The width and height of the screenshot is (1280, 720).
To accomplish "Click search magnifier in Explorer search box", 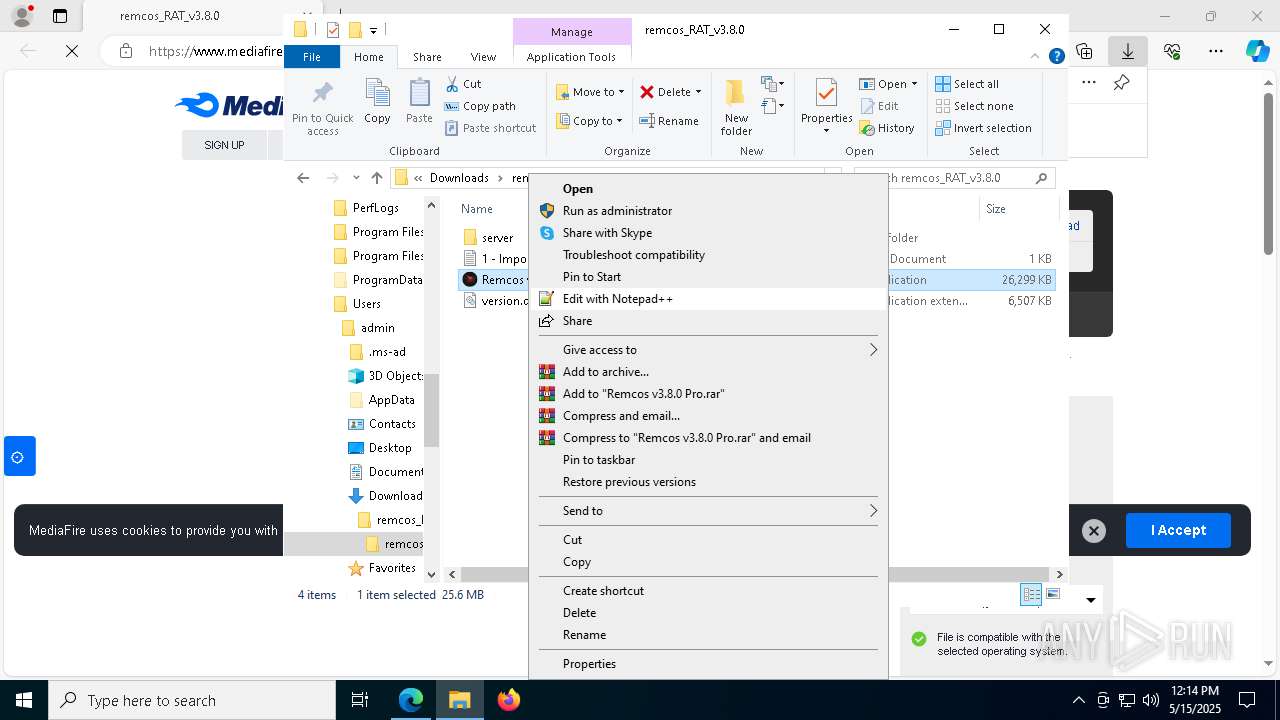I will click(1041, 178).
